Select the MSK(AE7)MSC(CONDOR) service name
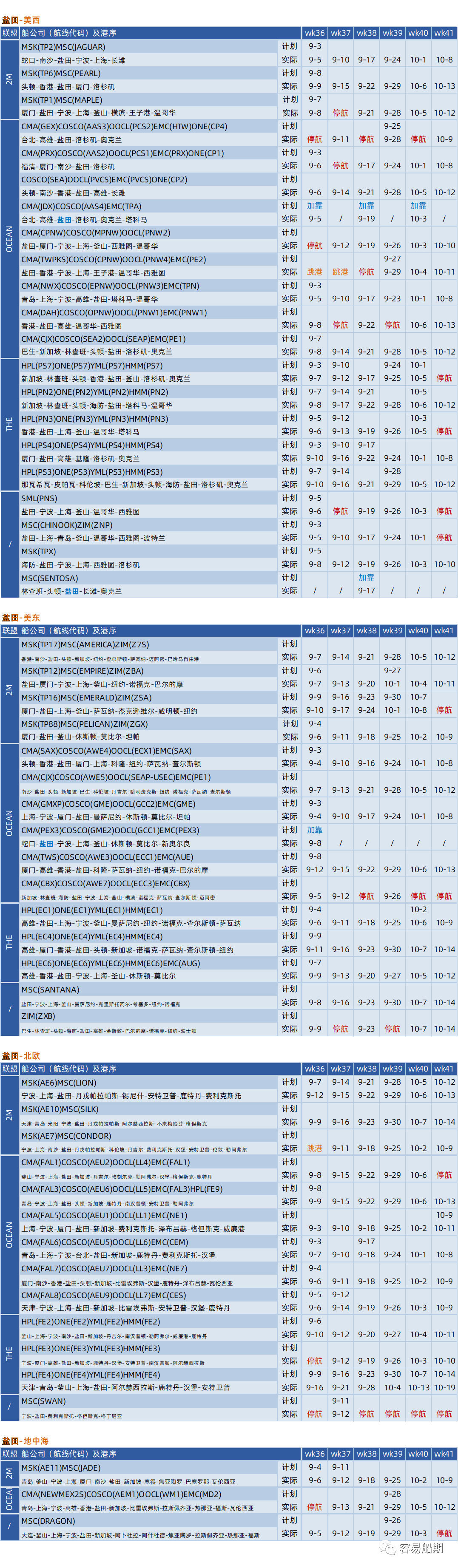The width and height of the screenshot is (458, 1568). 66,1136
